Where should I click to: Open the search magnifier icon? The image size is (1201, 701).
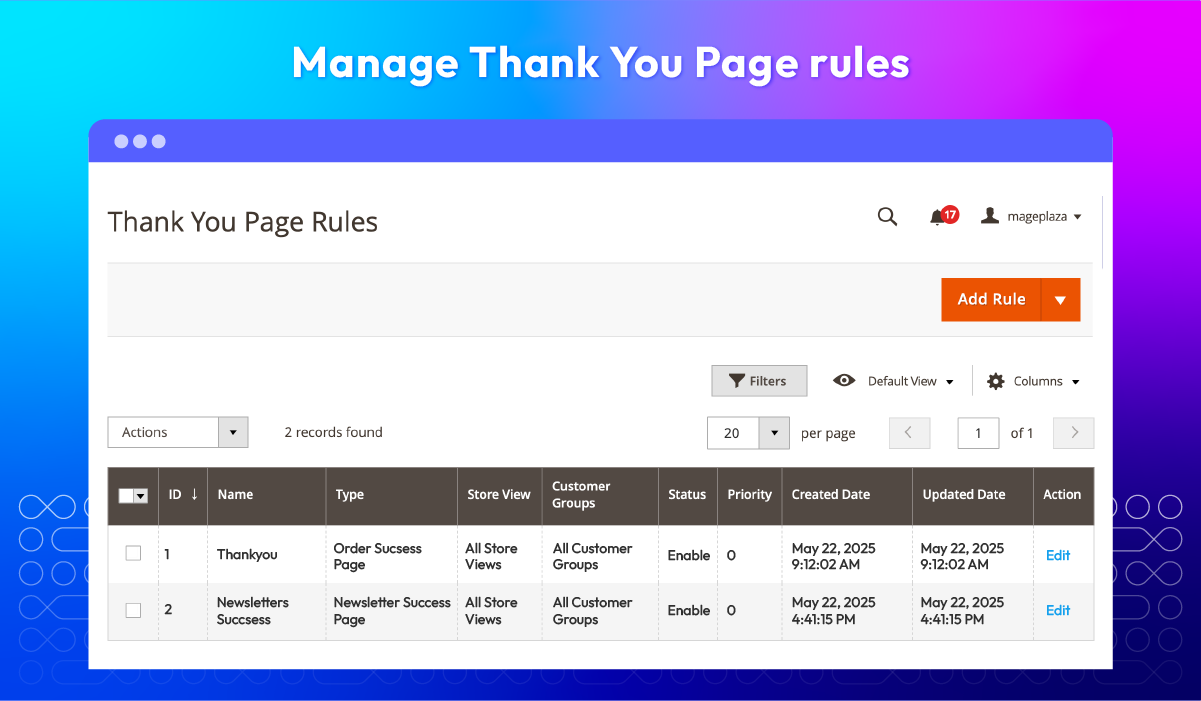coord(887,216)
